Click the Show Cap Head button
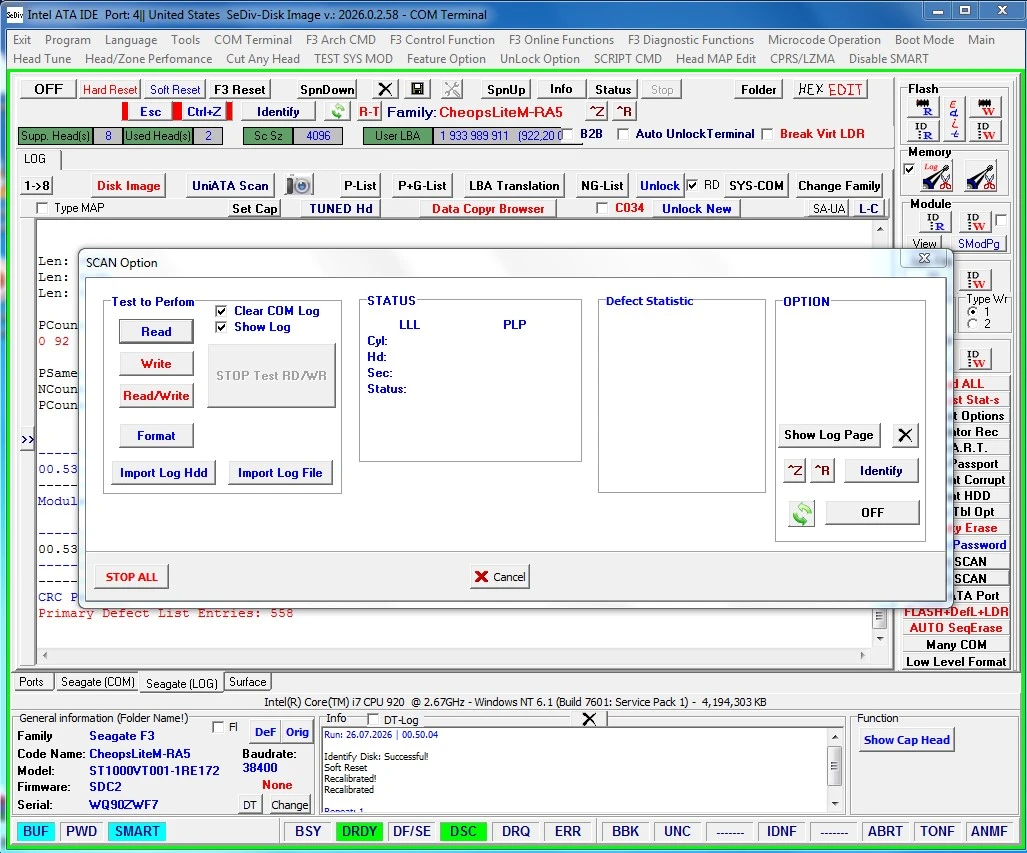 [906, 740]
